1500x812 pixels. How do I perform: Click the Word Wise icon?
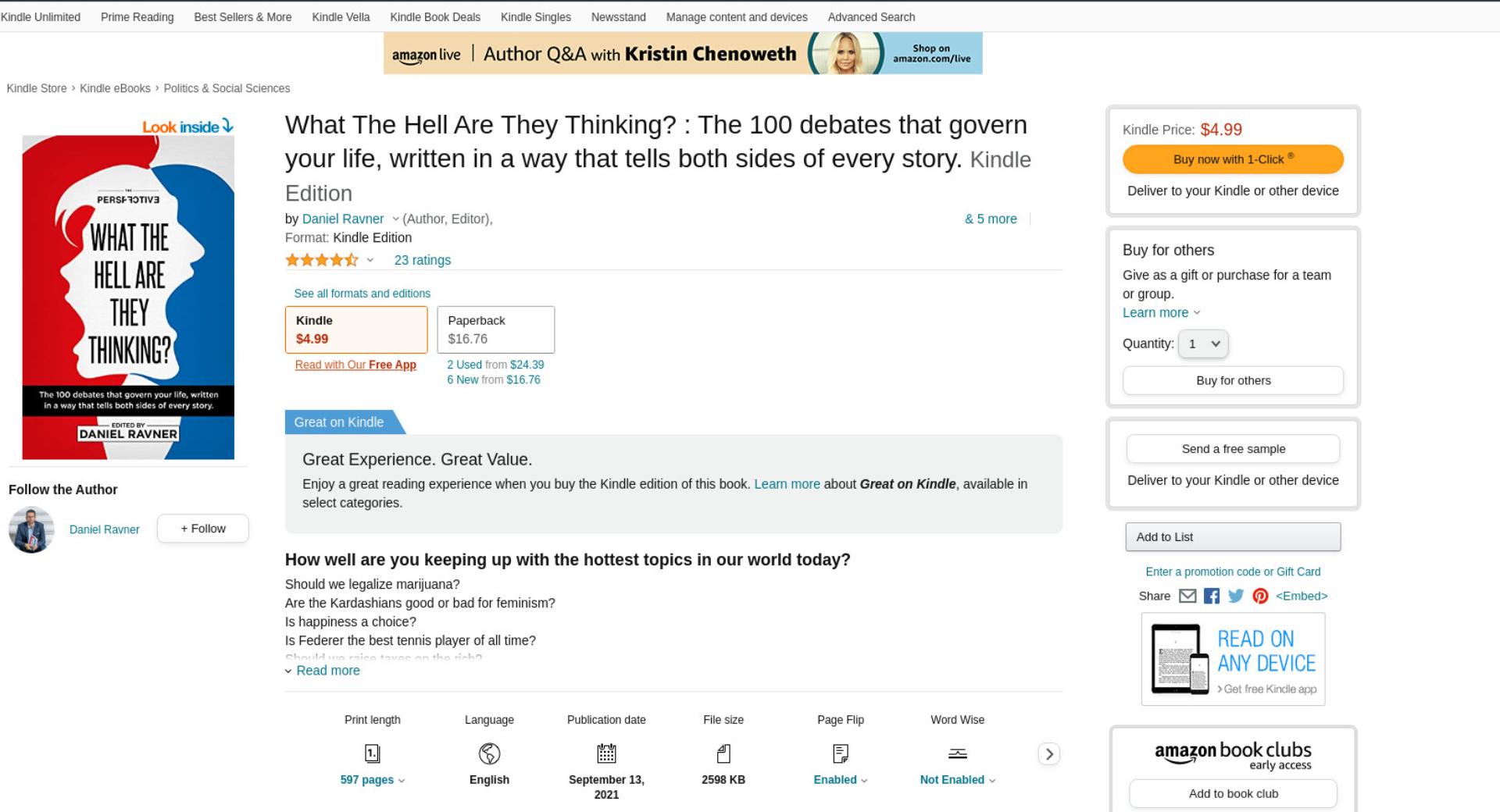click(958, 753)
